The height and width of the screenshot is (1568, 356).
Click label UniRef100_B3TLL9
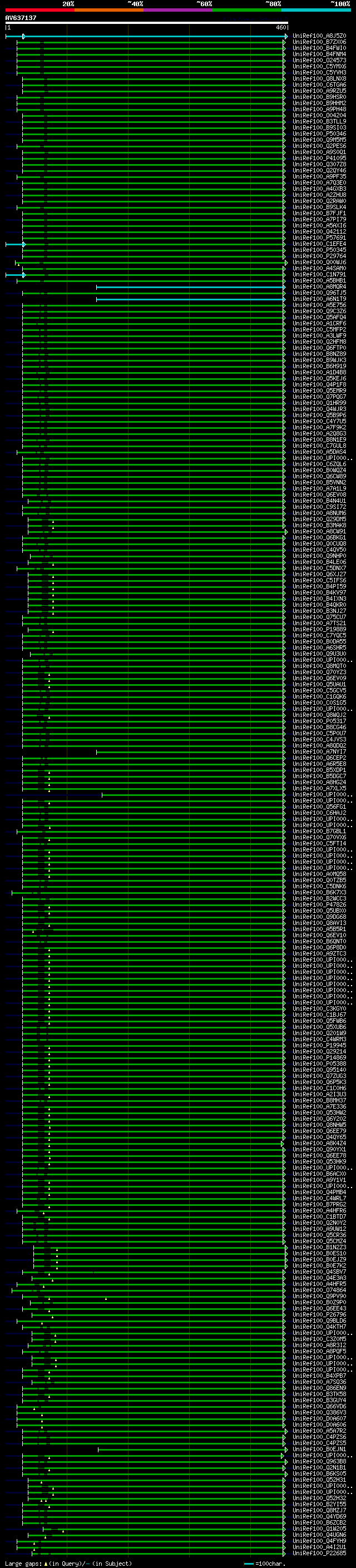tap(319, 121)
